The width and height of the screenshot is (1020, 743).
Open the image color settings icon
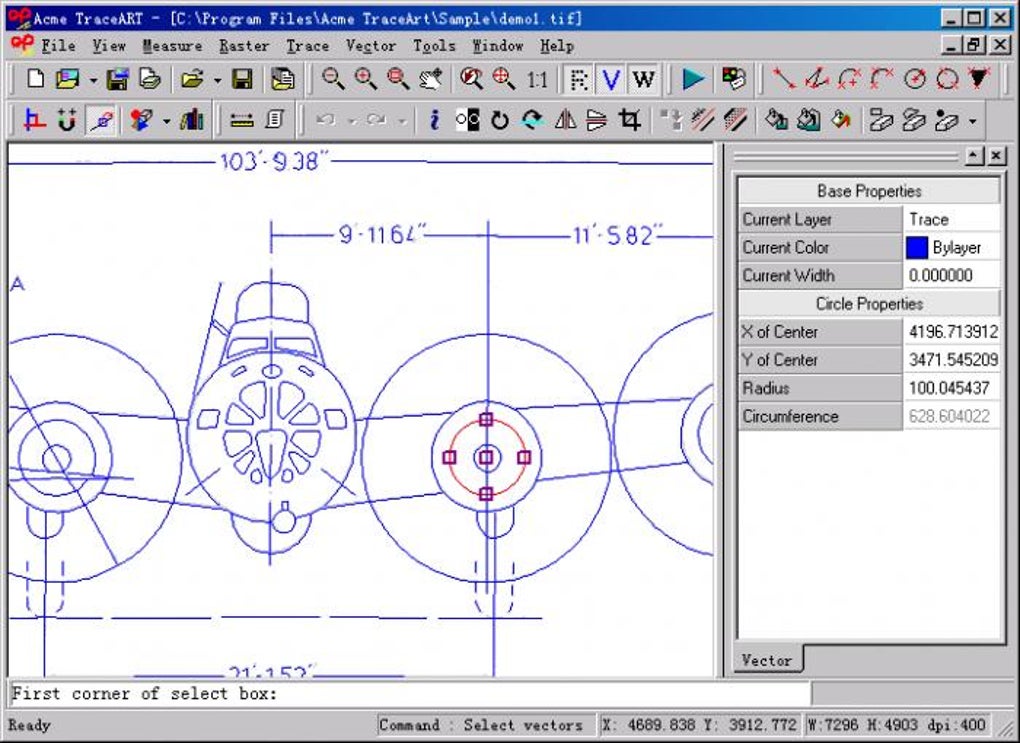[734, 79]
